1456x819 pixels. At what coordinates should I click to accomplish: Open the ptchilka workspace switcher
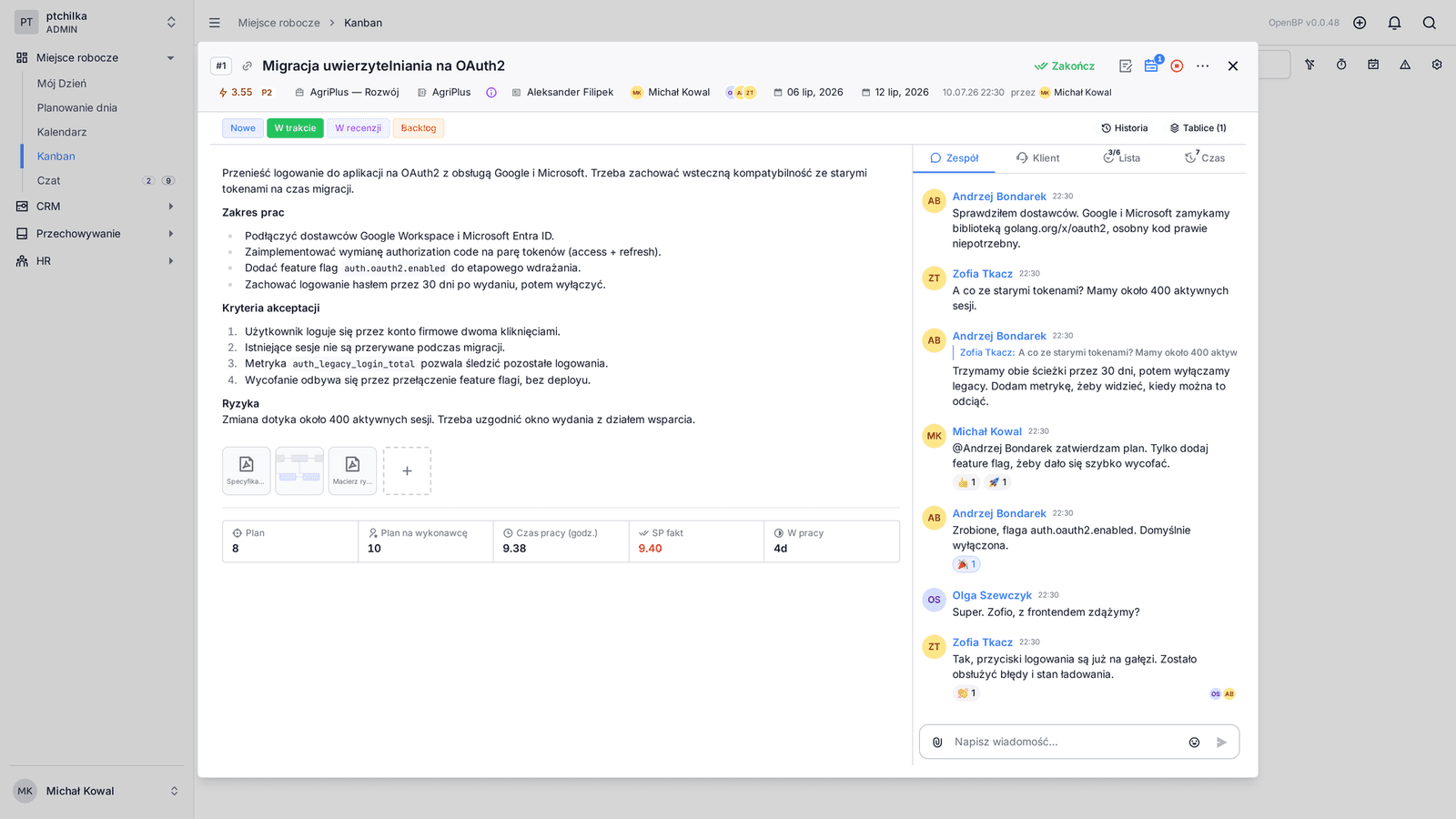[x=96, y=22]
